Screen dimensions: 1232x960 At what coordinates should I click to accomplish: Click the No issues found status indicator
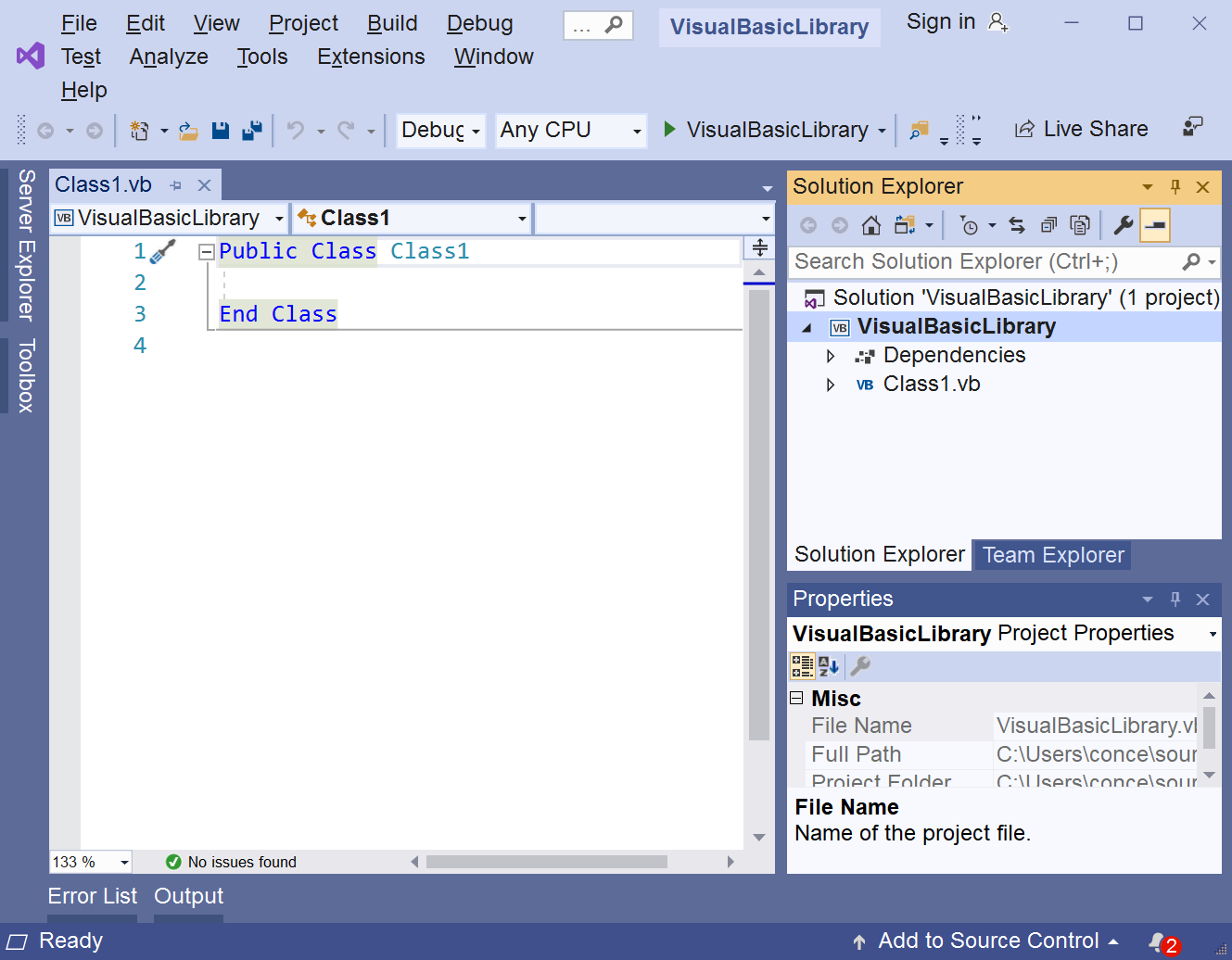(x=231, y=862)
